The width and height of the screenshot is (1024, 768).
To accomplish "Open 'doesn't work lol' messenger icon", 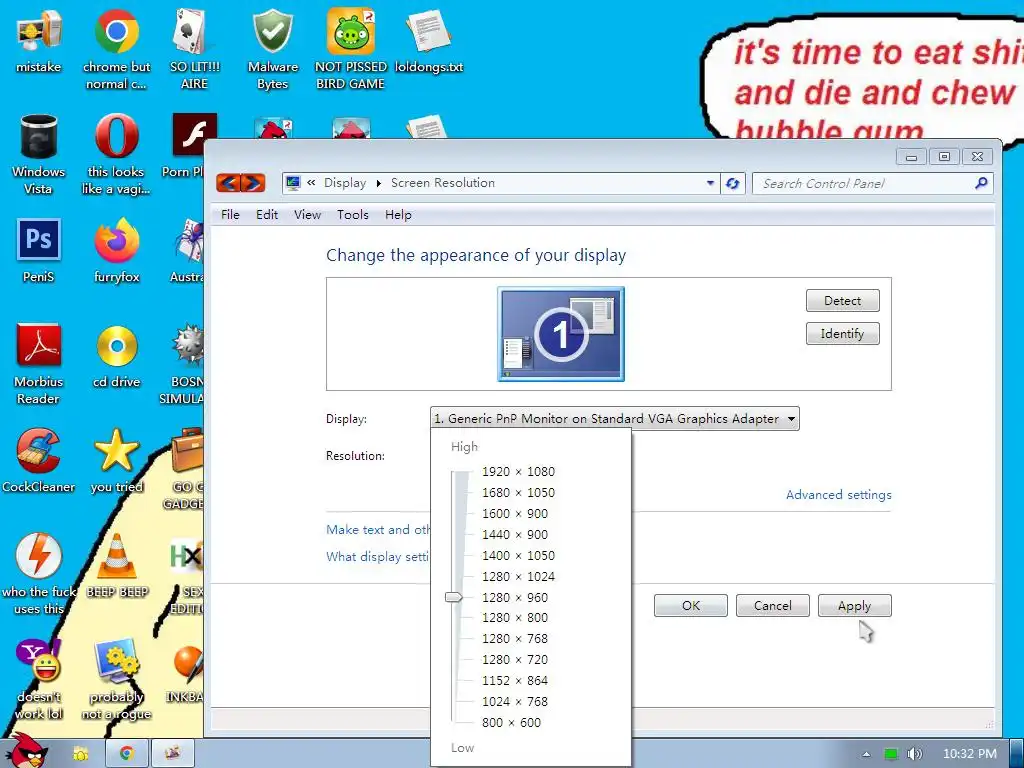I will point(39,679).
